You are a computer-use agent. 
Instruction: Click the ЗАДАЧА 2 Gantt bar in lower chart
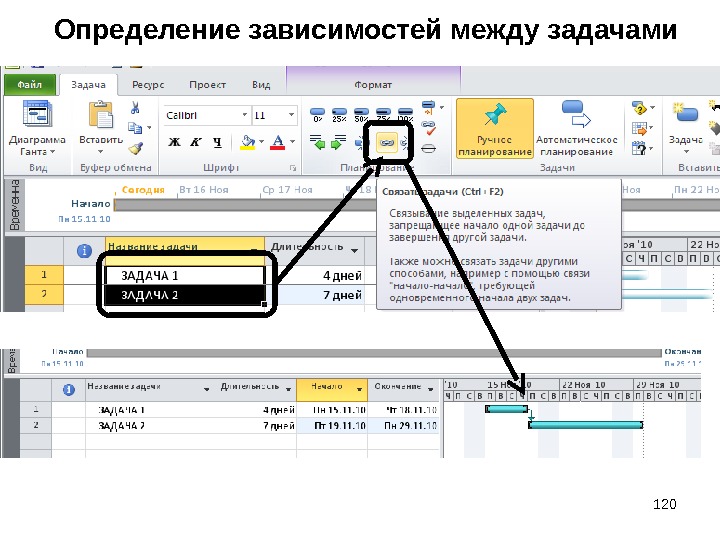tap(585, 425)
